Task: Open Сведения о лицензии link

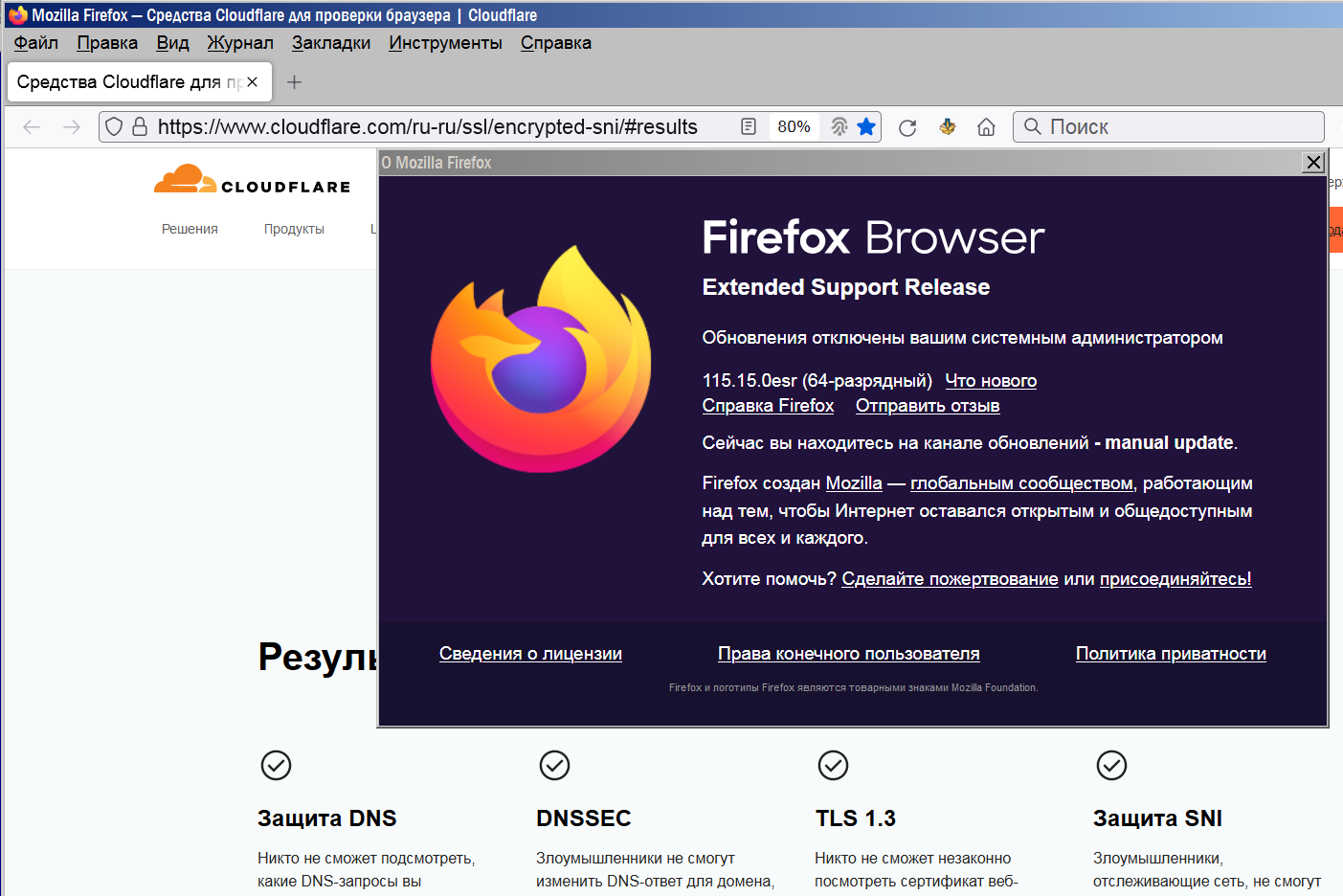Action: 530,654
